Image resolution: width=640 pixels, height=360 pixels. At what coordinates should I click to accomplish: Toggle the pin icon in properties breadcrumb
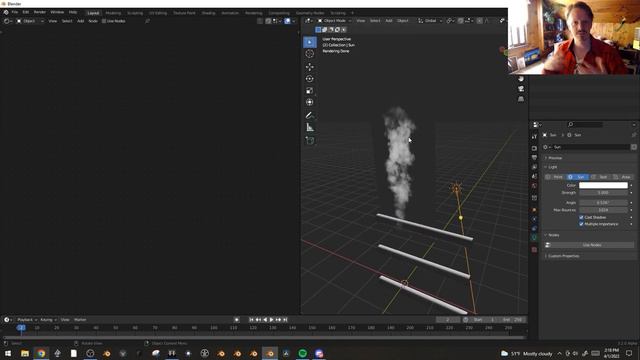tap(633, 135)
